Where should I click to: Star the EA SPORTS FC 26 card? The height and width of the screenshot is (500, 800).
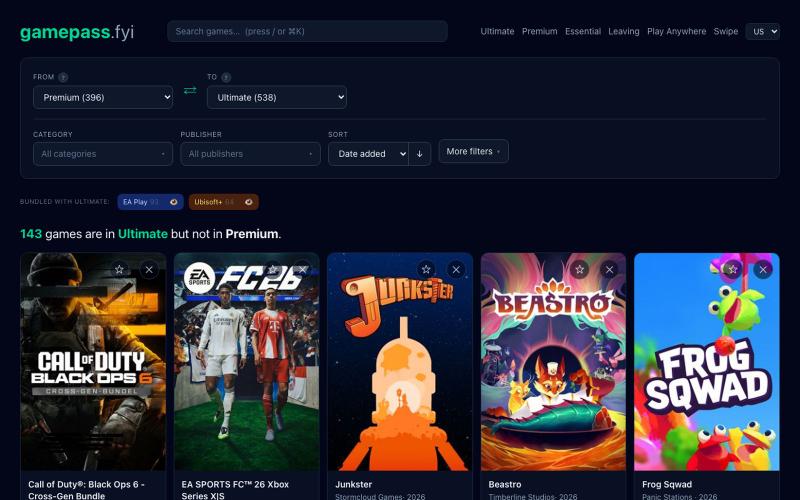click(272, 269)
